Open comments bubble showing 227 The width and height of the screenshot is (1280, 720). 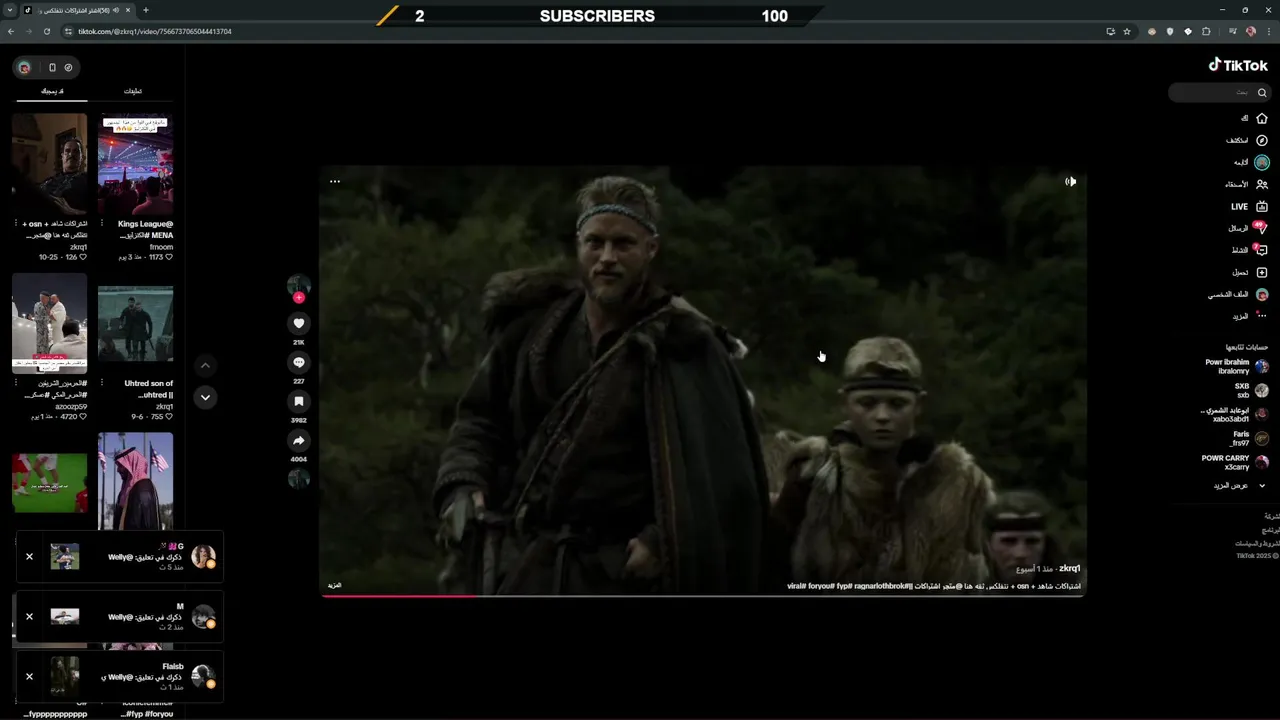point(298,362)
